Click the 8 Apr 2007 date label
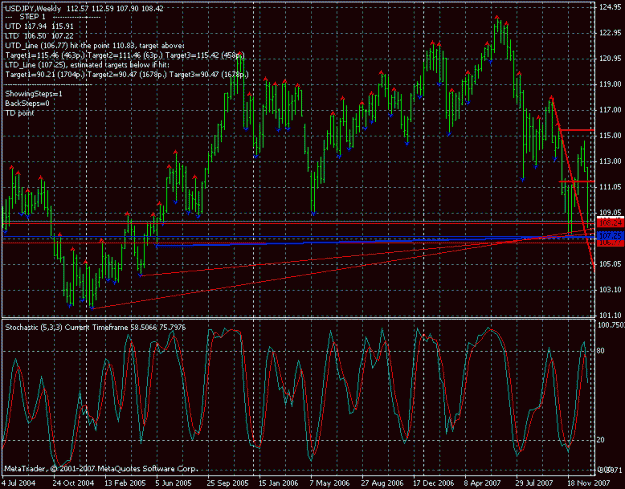The width and height of the screenshot is (625, 489). point(484,483)
